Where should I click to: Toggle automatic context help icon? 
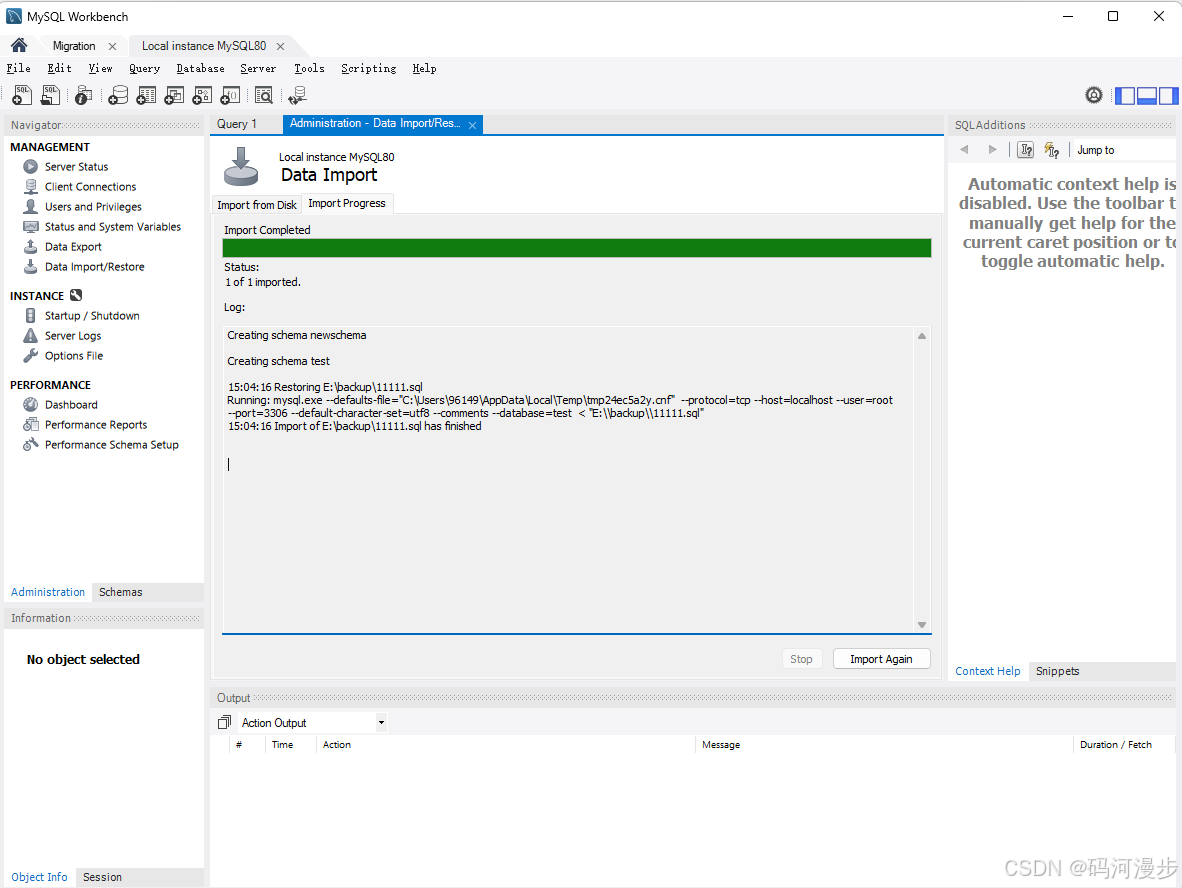pyautogui.click(x=1052, y=150)
